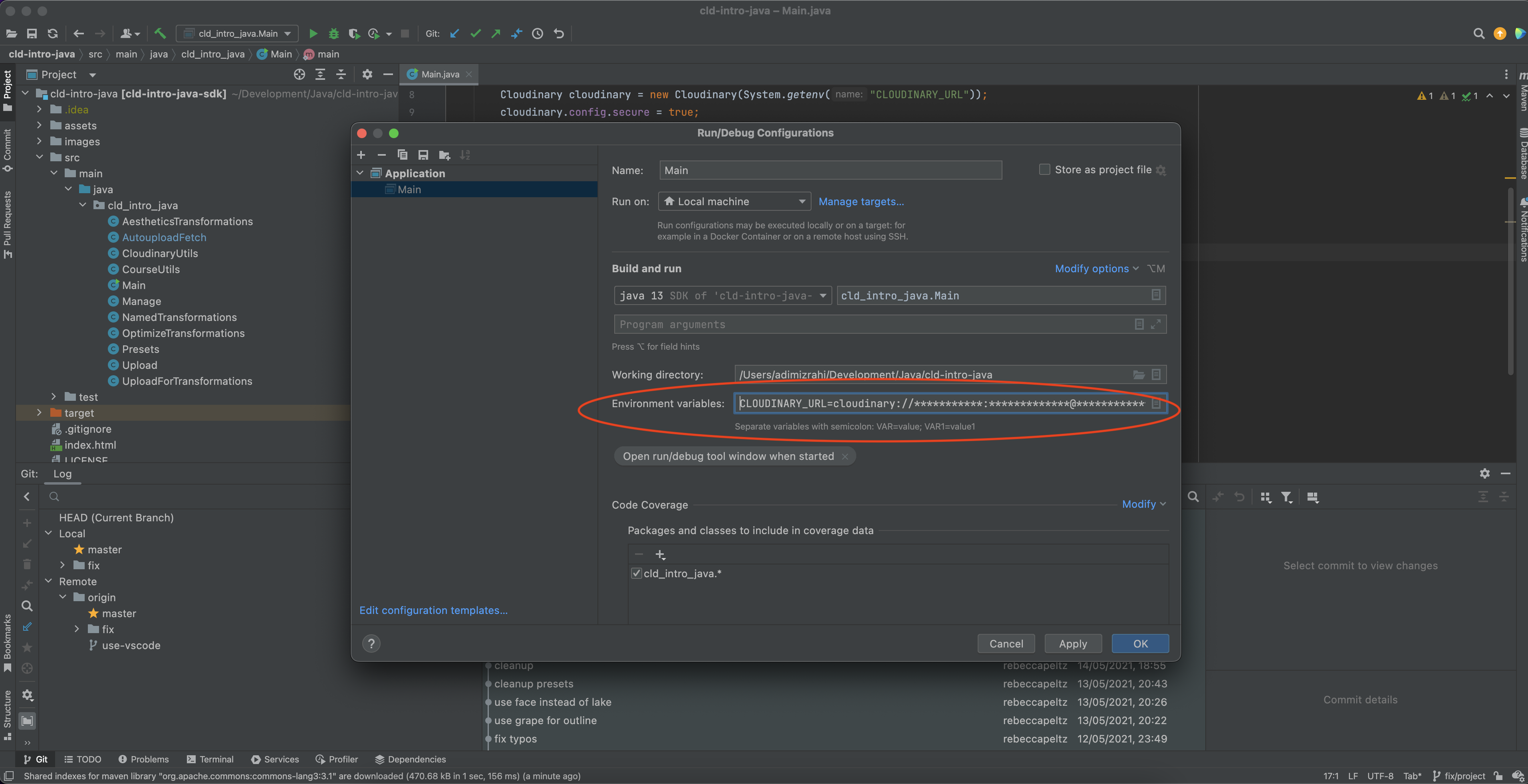
Task: Click the Apply button
Action: coord(1072,643)
